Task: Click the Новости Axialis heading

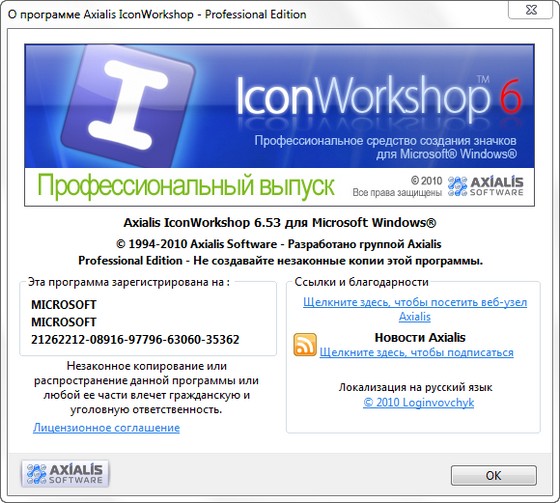Action: [420, 338]
